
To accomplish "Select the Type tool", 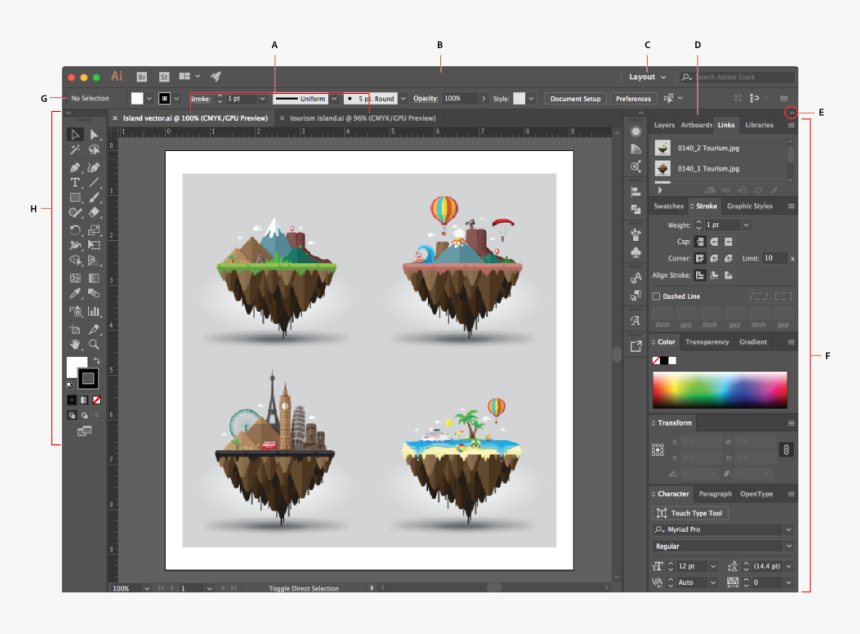I will (x=75, y=183).
